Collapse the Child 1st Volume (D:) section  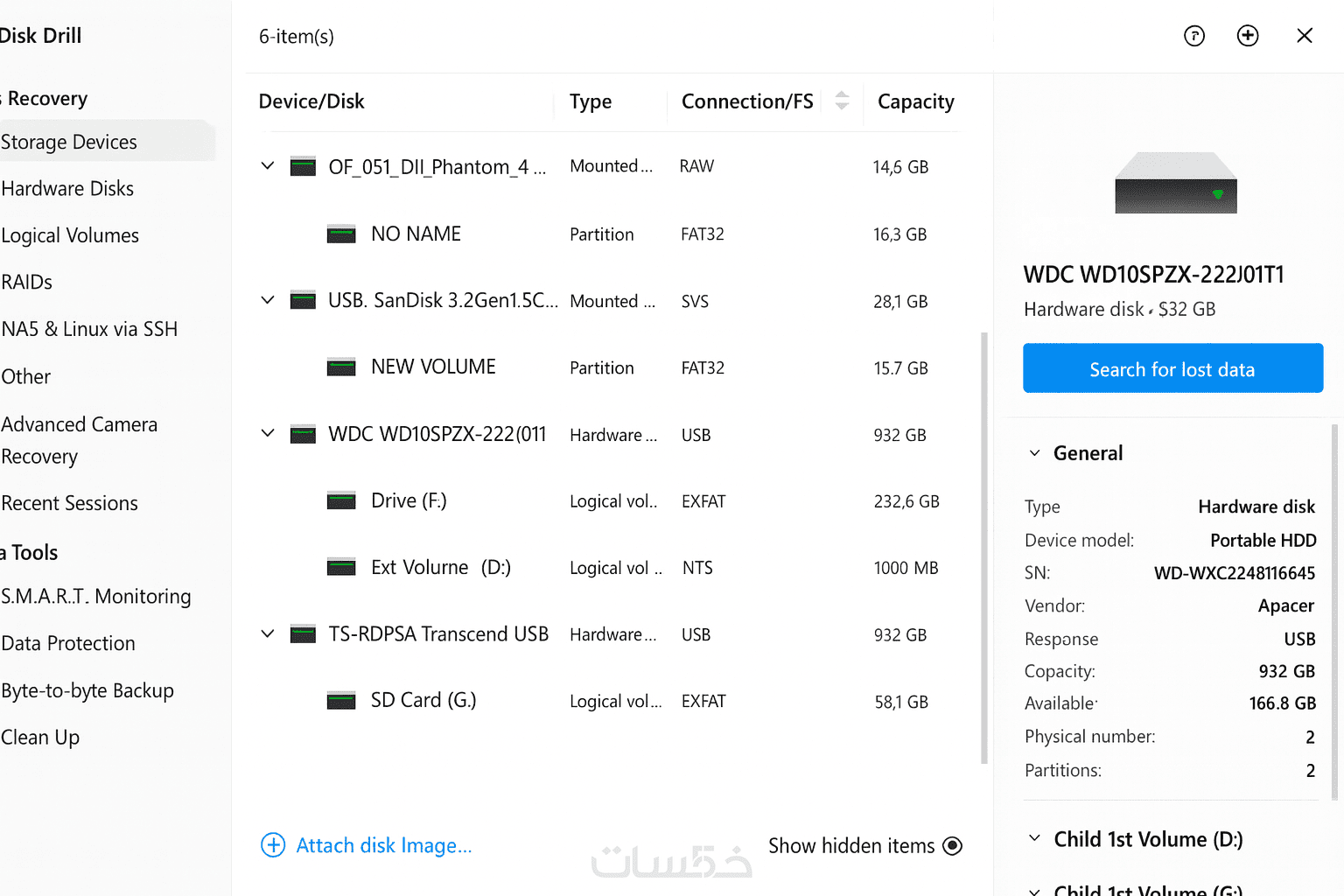coord(1034,838)
